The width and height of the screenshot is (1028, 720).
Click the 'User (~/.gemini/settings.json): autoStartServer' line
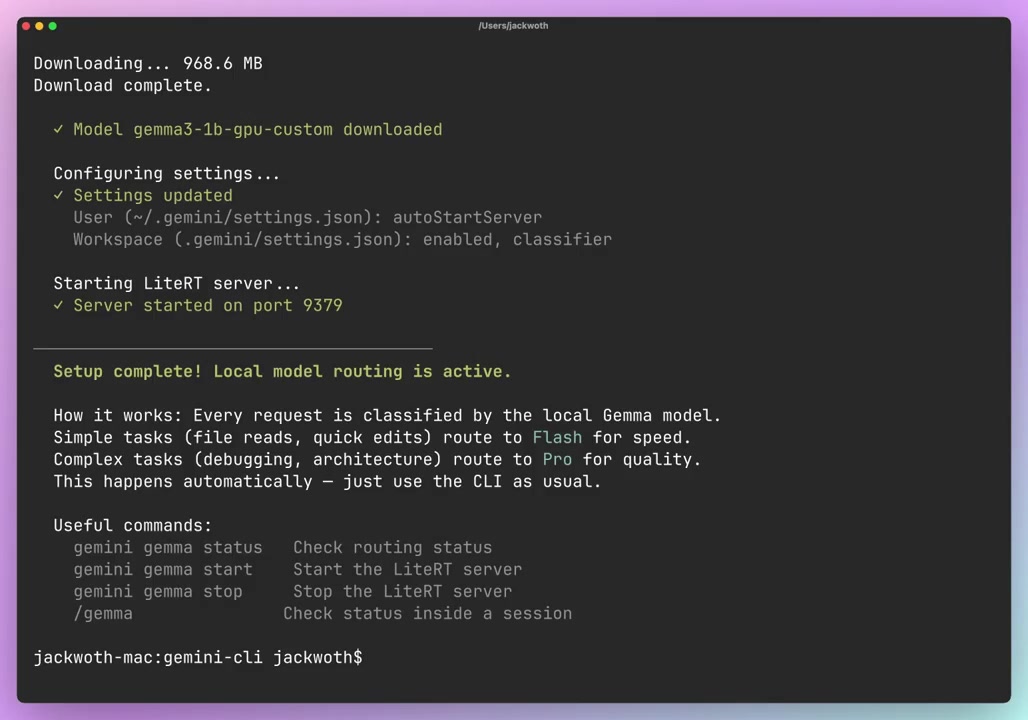307,218
